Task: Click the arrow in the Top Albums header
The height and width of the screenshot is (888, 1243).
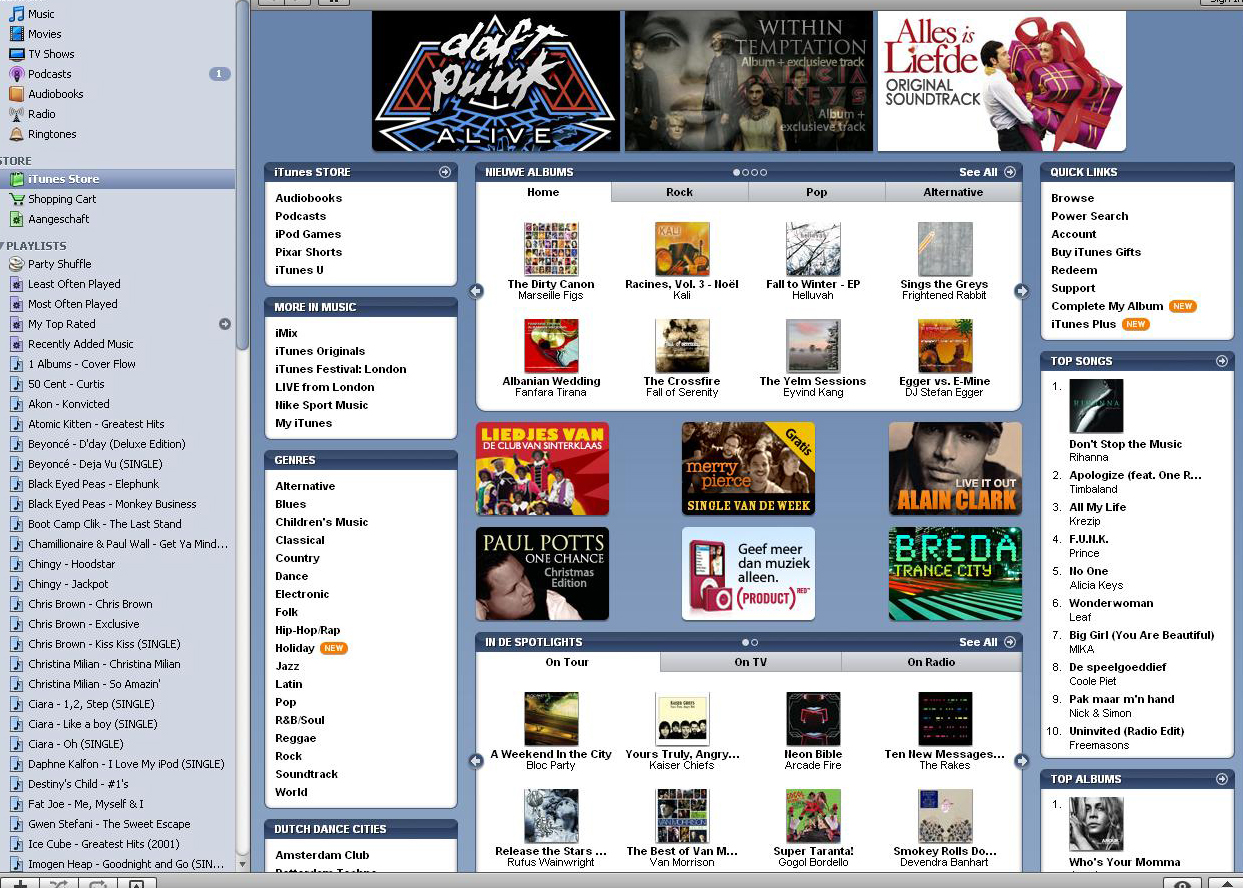Action: [1221, 779]
